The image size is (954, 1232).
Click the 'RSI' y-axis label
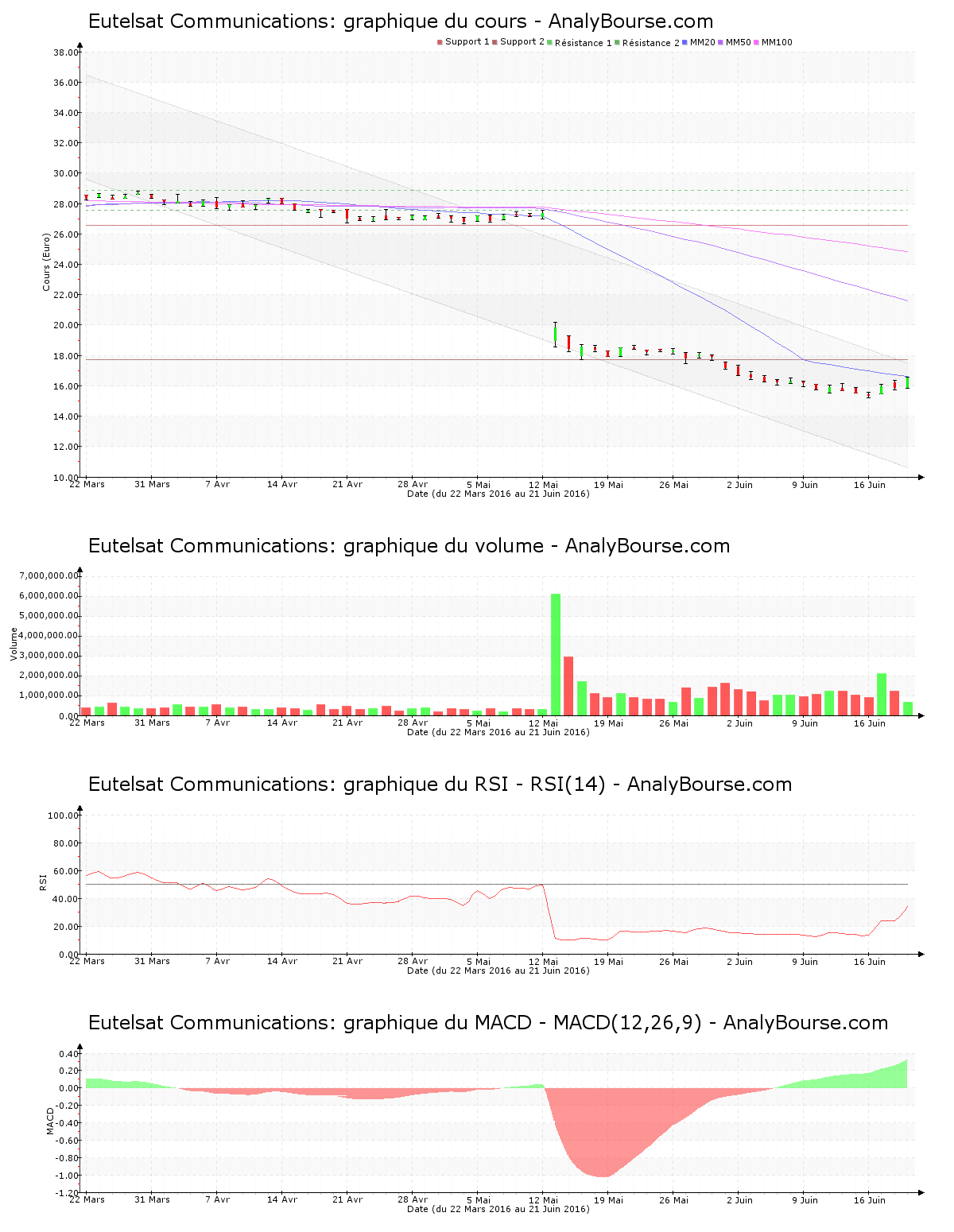tap(44, 881)
